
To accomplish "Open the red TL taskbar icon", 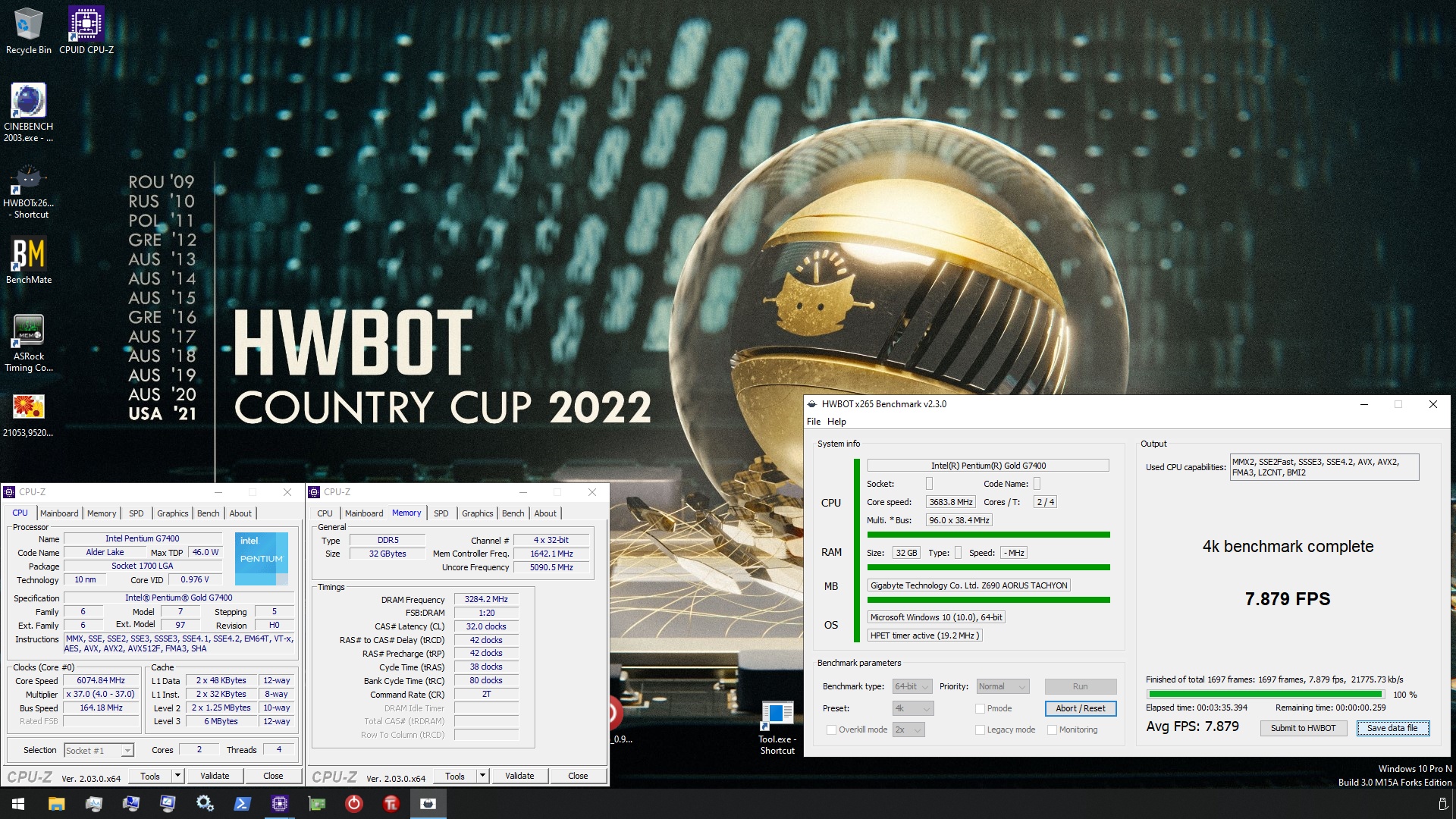I will coord(391,804).
